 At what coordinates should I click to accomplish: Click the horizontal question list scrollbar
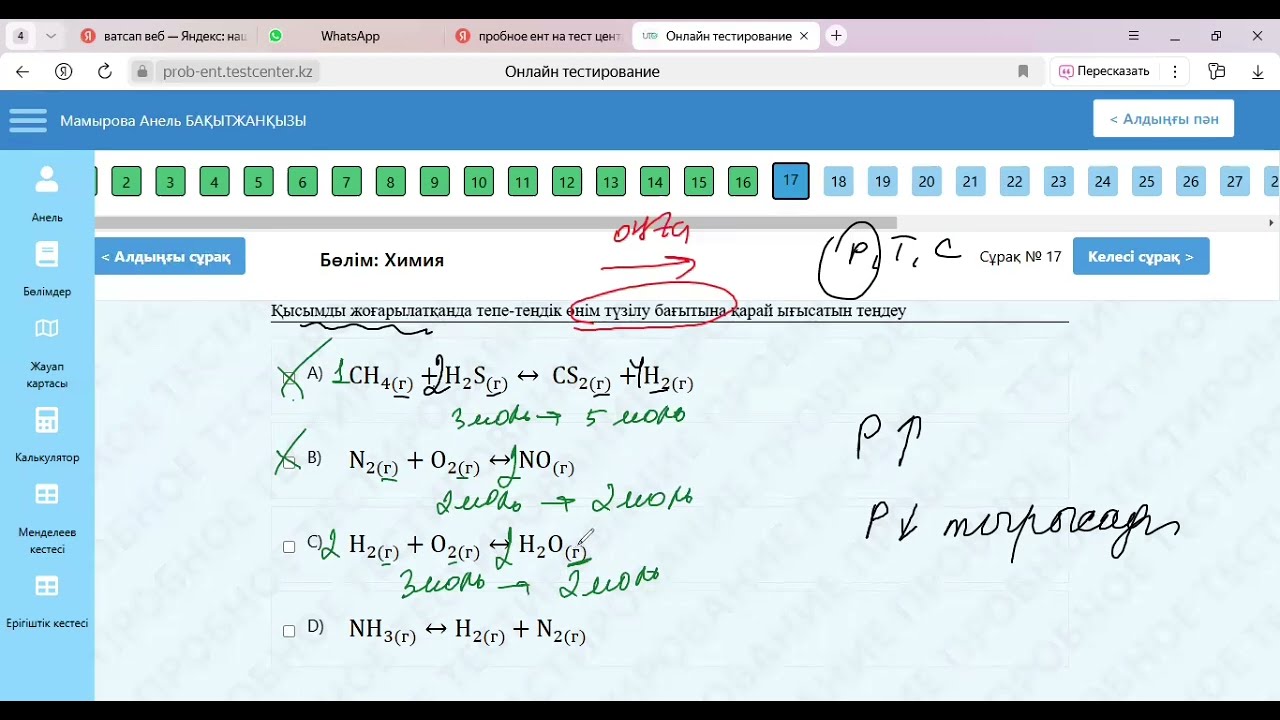(x=496, y=222)
